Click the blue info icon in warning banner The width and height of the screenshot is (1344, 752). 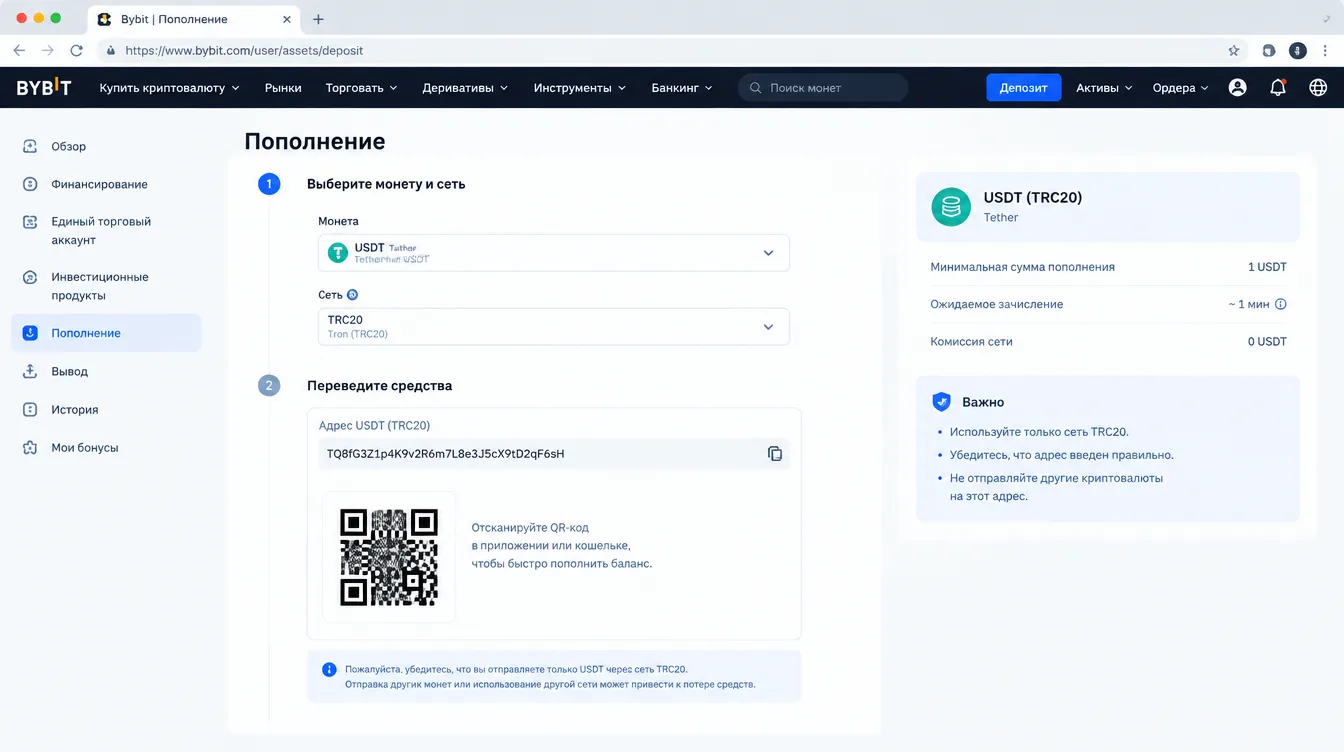coord(329,669)
